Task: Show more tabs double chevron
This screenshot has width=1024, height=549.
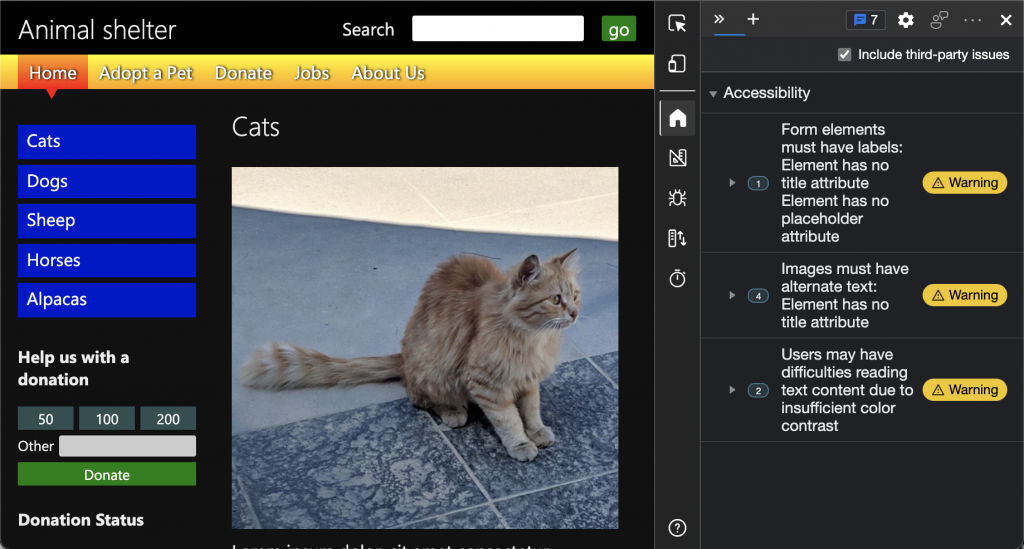Action: pyautogui.click(x=719, y=19)
